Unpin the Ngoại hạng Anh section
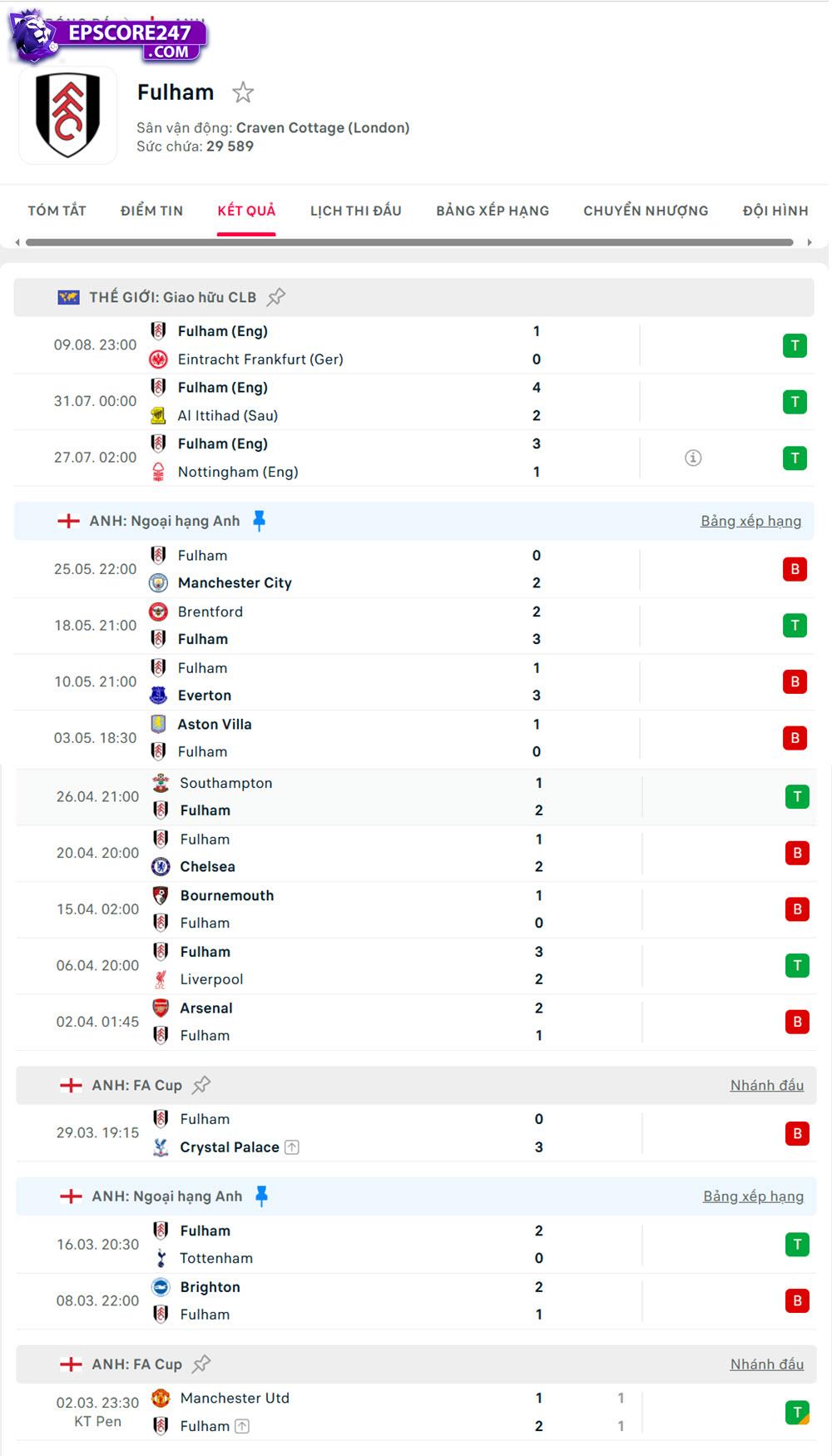This screenshot has height=1456, width=832. pos(261,520)
